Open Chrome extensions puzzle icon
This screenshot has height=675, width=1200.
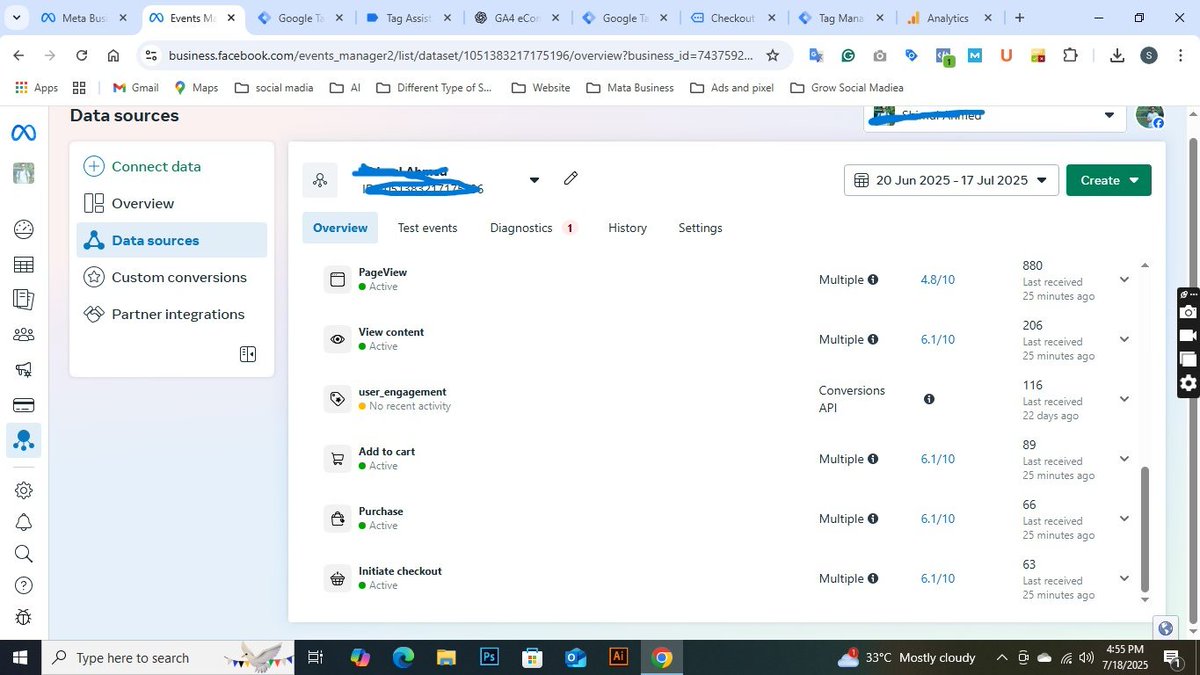tap(1070, 56)
